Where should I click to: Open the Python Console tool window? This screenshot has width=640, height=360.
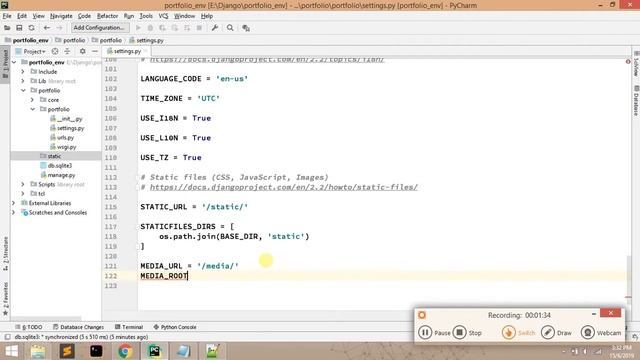[x=175, y=327]
